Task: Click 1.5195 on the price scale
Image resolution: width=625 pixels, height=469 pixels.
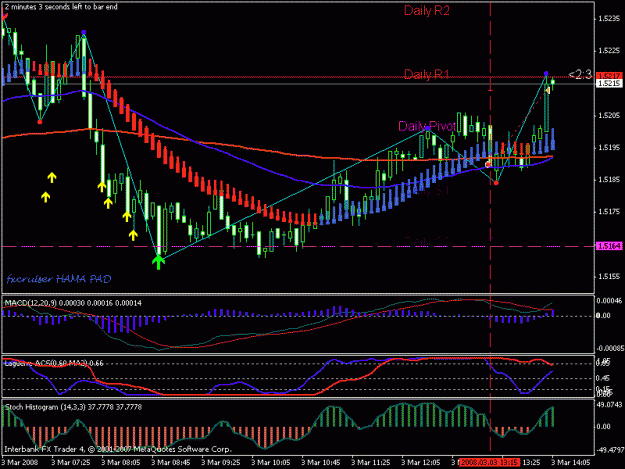Action: pos(609,148)
